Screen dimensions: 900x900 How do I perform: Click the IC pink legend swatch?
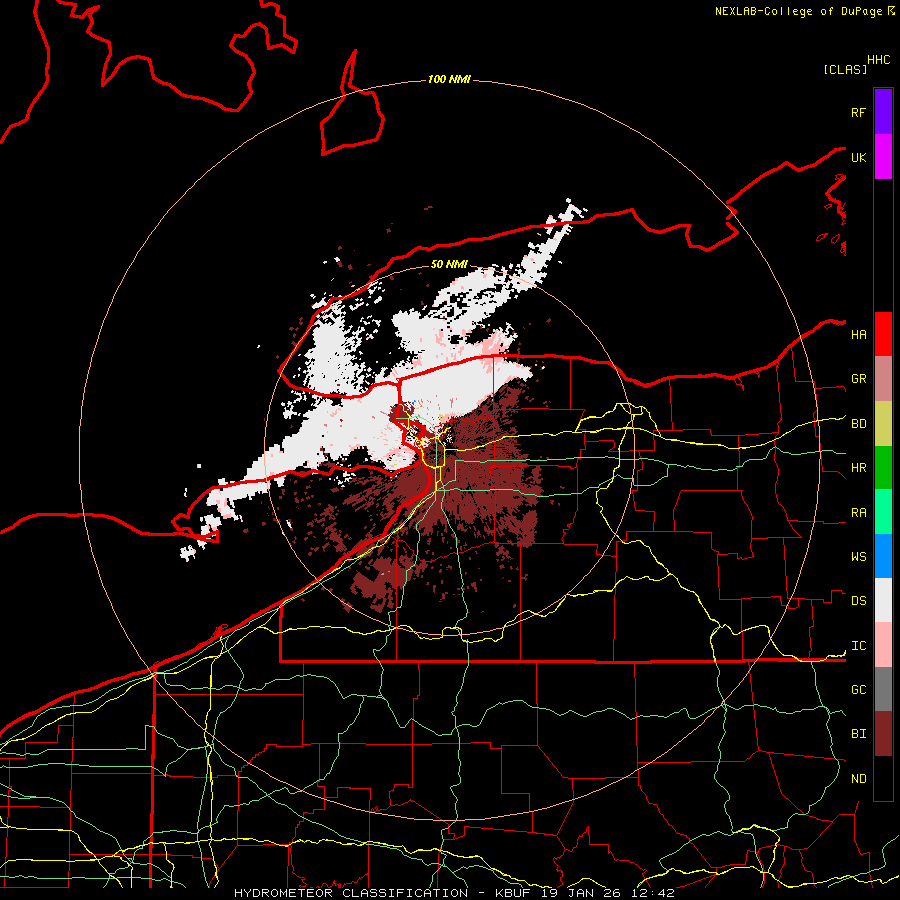click(883, 645)
